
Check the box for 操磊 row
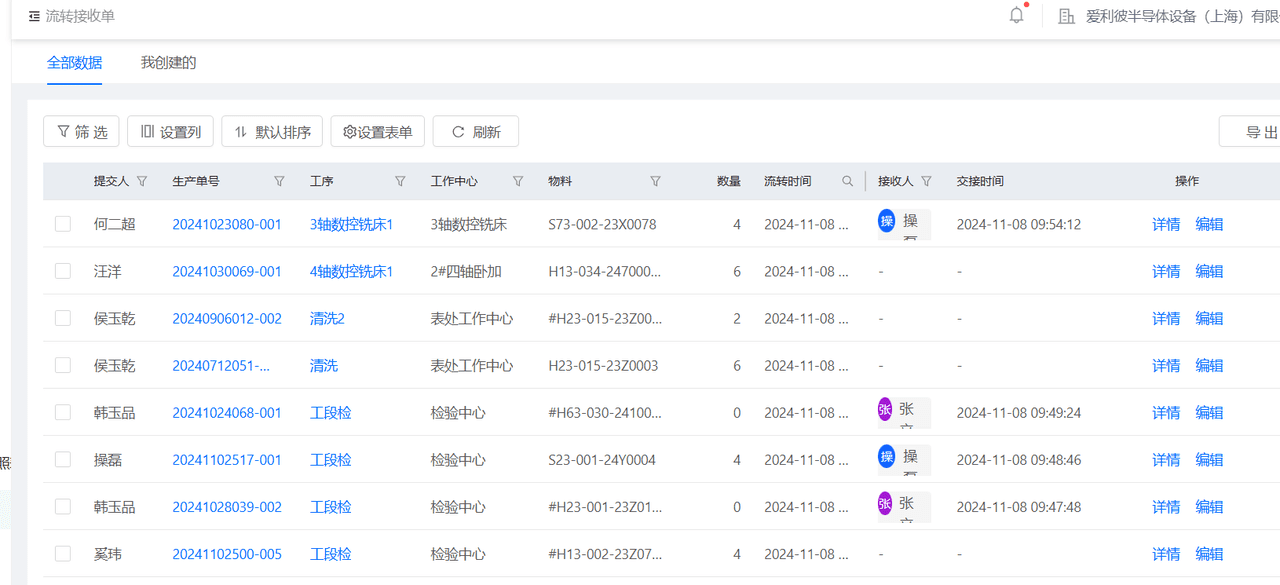pos(63,459)
